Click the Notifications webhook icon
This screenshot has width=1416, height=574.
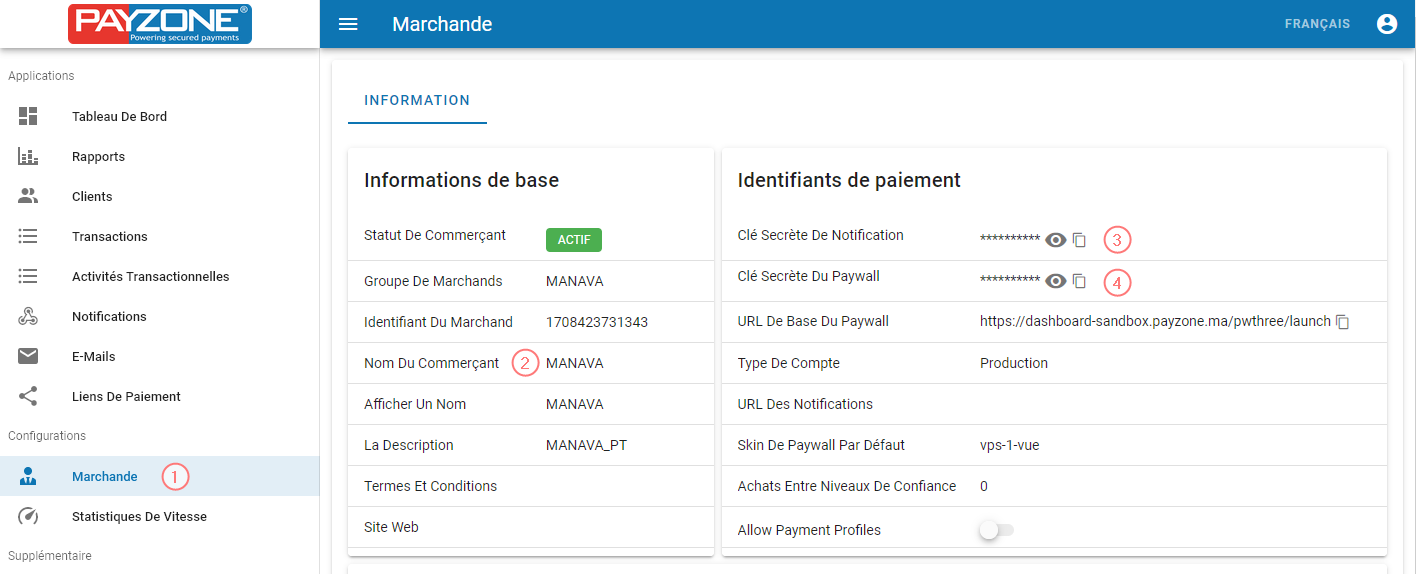point(28,316)
